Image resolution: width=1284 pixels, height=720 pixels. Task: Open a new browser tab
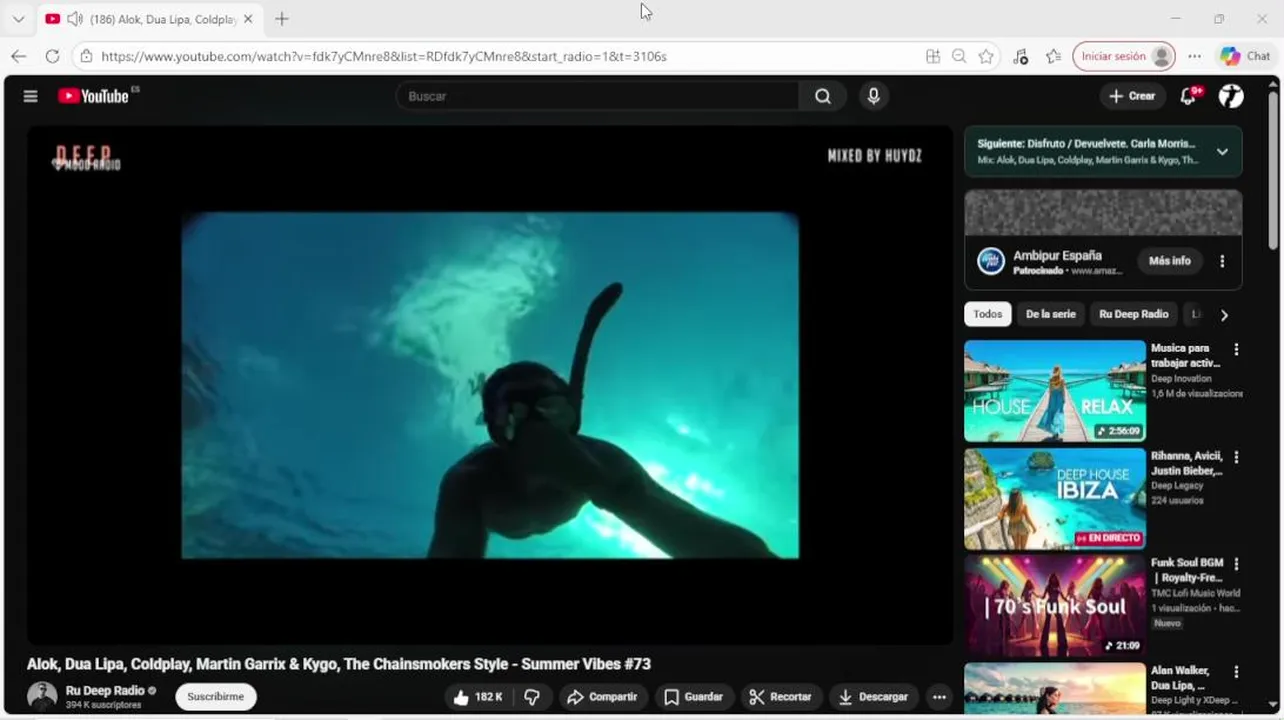(x=282, y=19)
